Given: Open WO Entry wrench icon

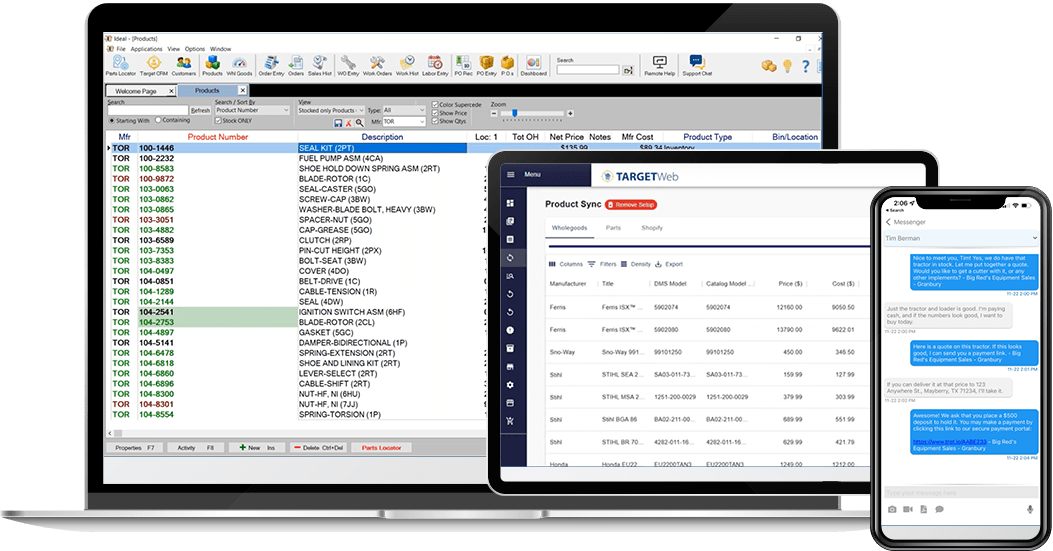Looking at the screenshot, I should 348,66.
